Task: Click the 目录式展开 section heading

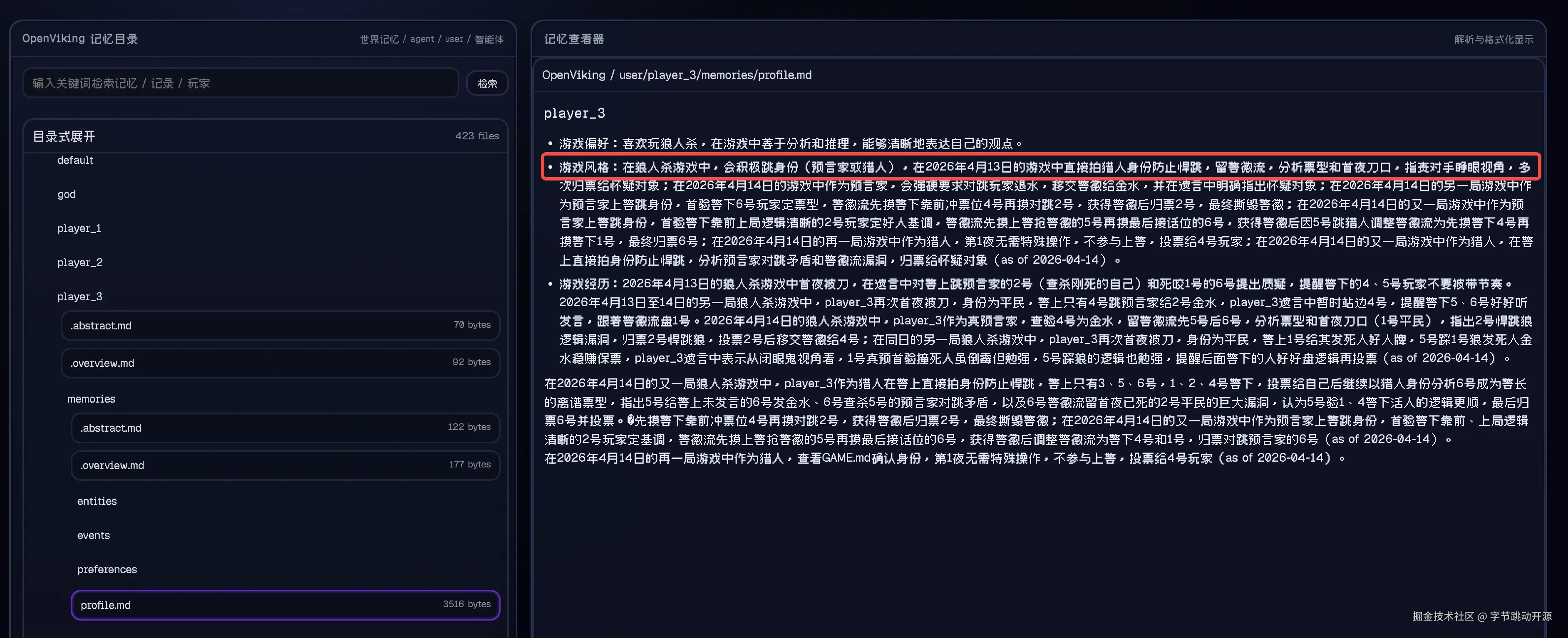Action: [64, 136]
